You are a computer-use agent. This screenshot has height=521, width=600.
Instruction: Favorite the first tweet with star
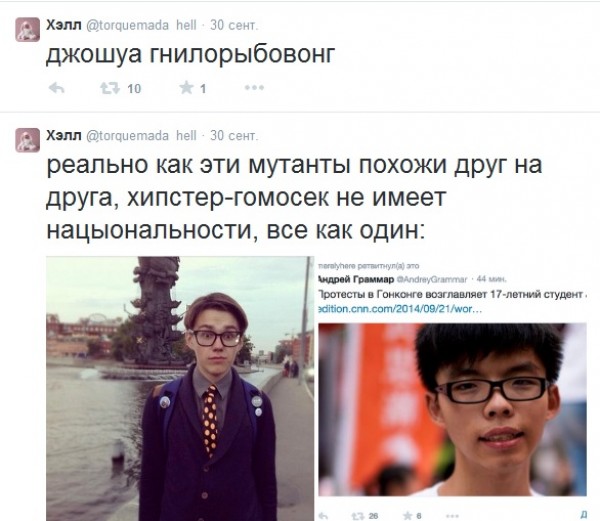tap(186, 88)
